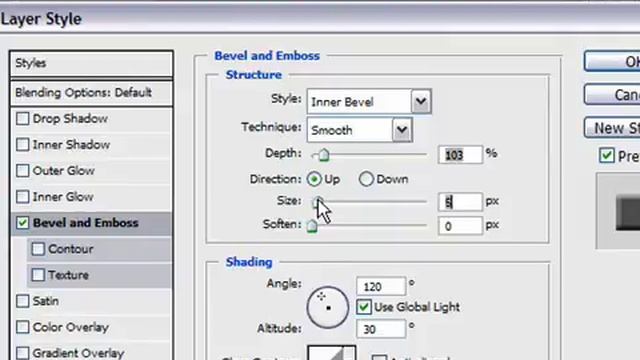Enable the Gradient Overlay checkbox
The height and width of the screenshot is (360, 640).
(22, 353)
